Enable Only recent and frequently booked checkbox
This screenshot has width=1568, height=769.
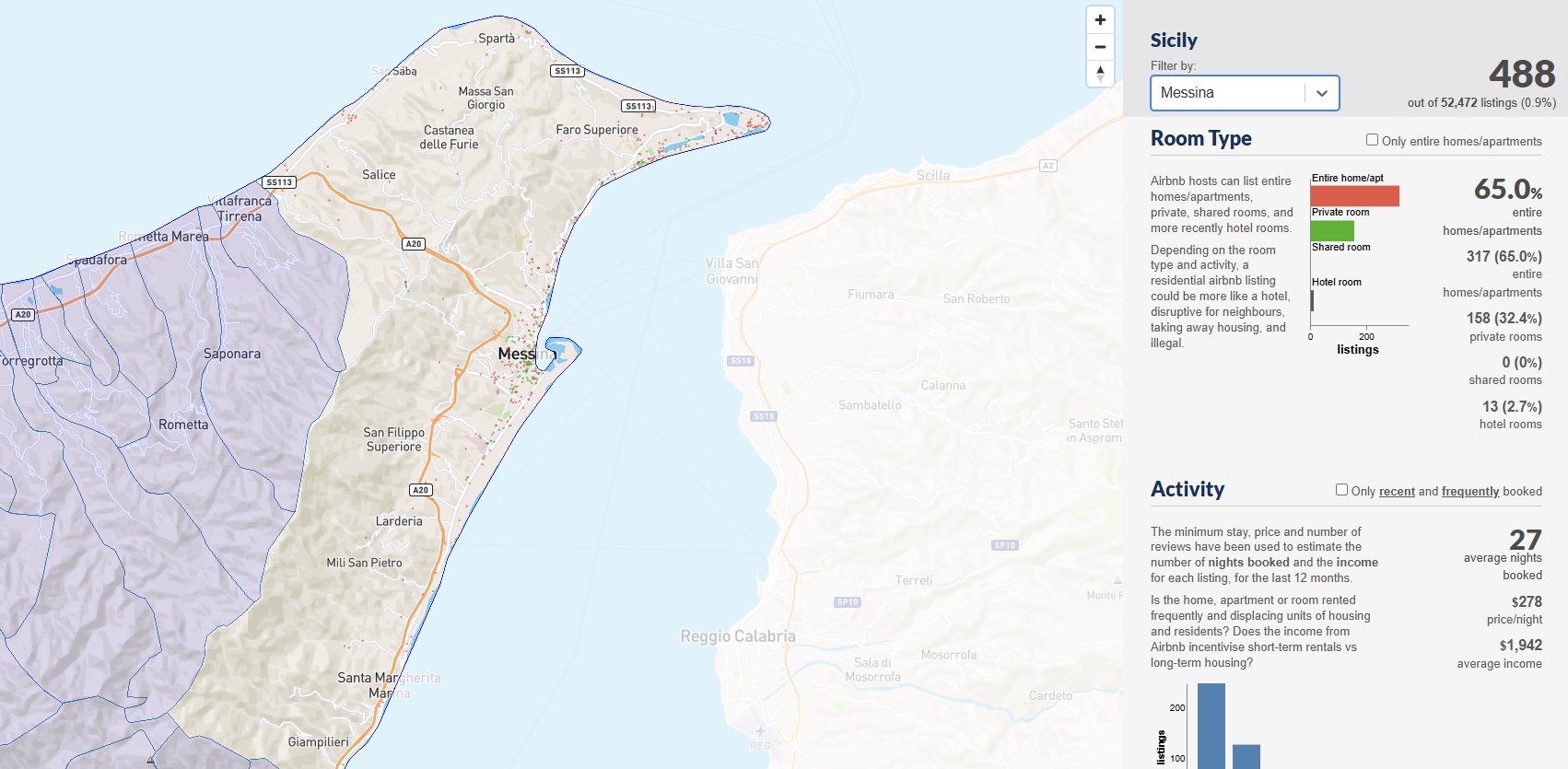(1341, 490)
